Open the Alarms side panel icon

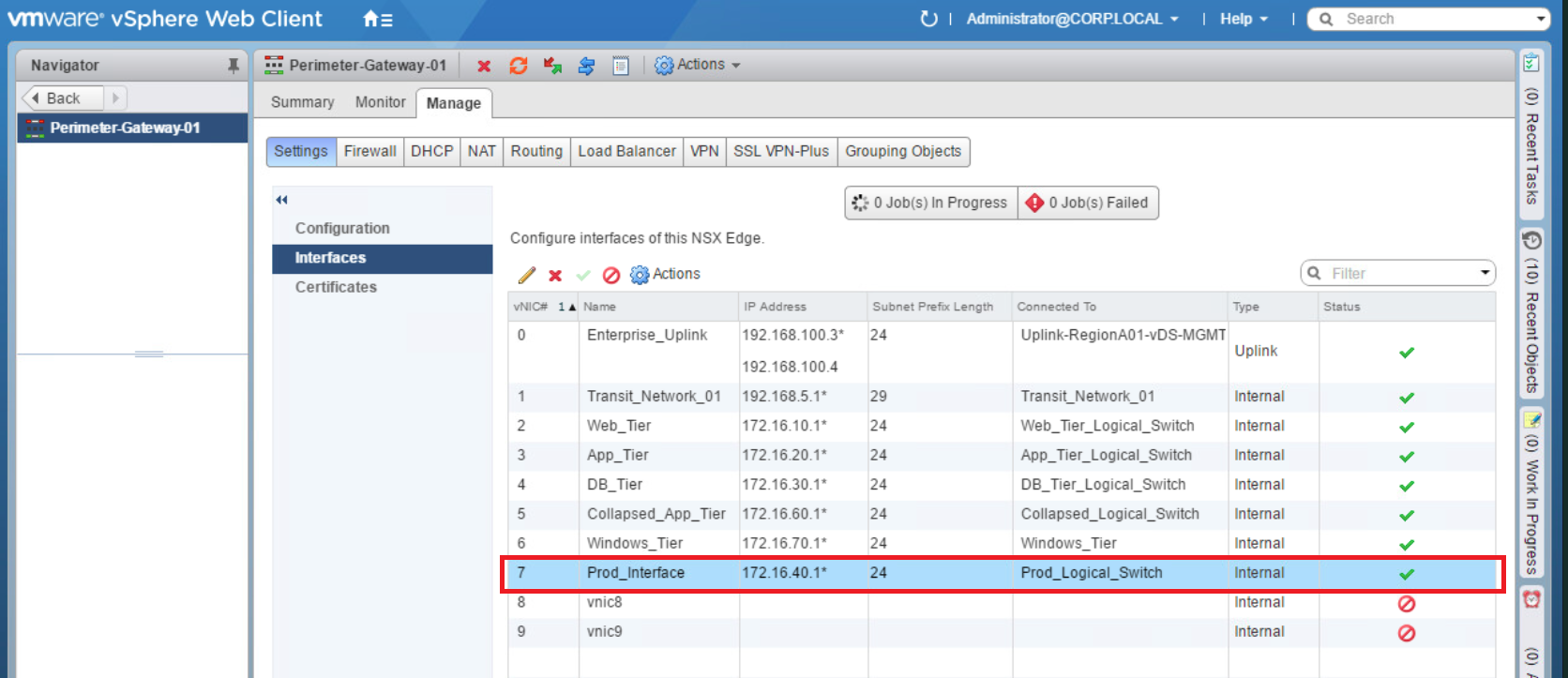[x=1531, y=598]
